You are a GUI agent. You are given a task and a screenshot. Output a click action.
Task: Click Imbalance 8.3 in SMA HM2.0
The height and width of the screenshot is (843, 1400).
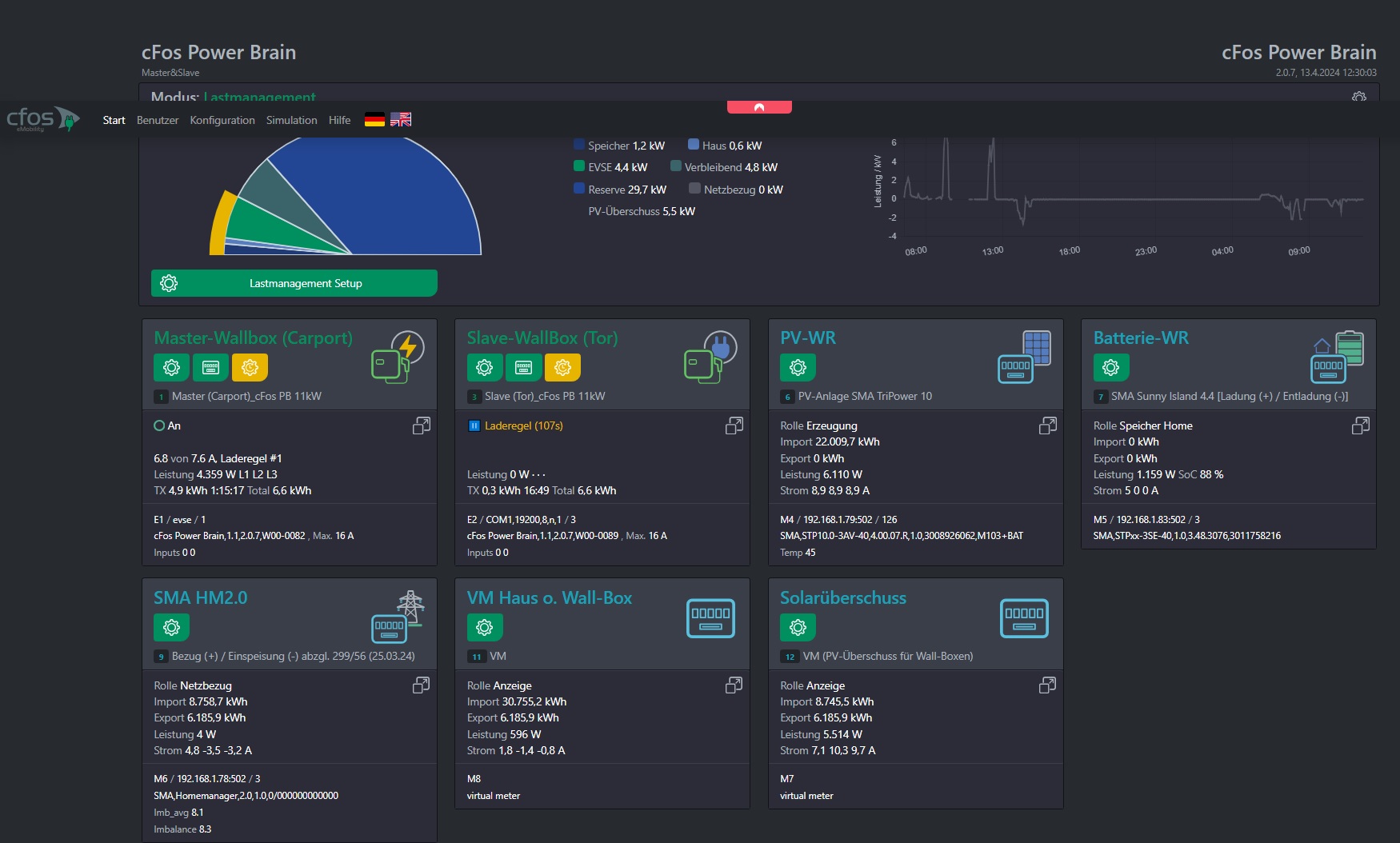pos(182,829)
